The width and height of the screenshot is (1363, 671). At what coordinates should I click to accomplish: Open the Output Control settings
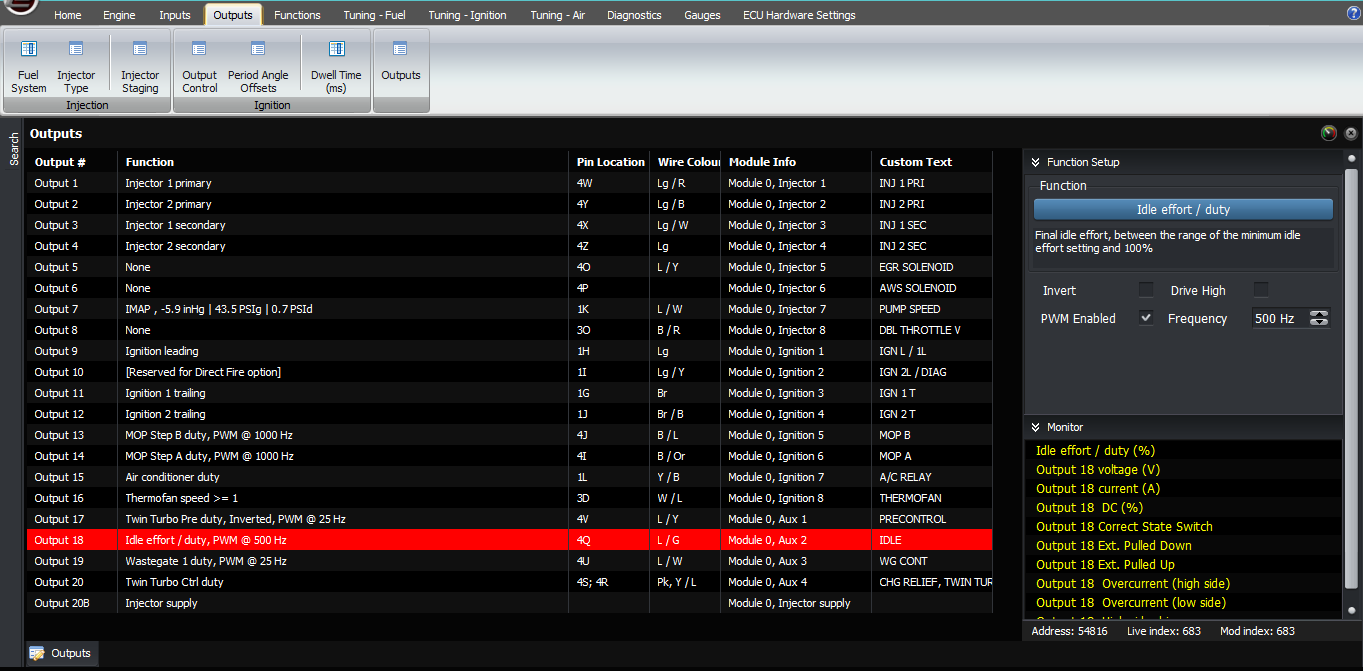(199, 67)
